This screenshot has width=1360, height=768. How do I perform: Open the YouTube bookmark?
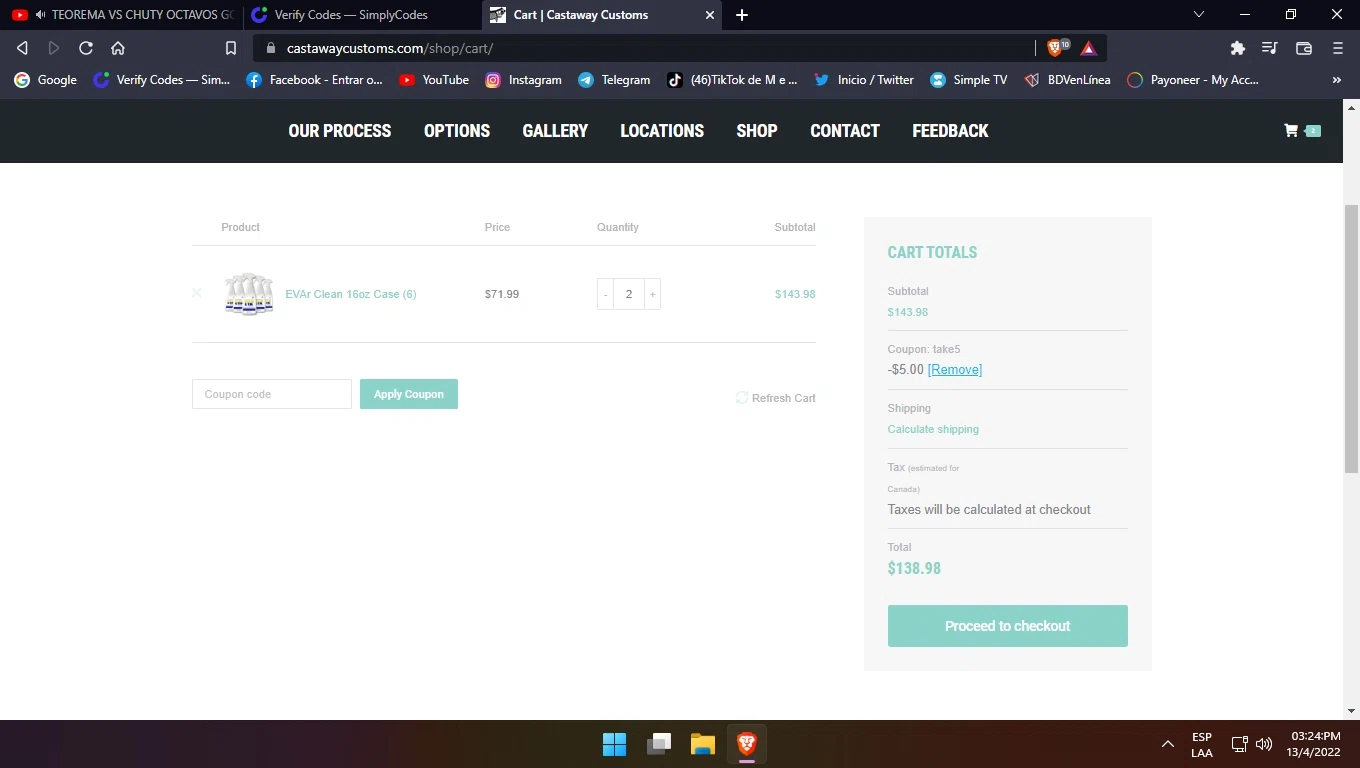pyautogui.click(x=434, y=80)
